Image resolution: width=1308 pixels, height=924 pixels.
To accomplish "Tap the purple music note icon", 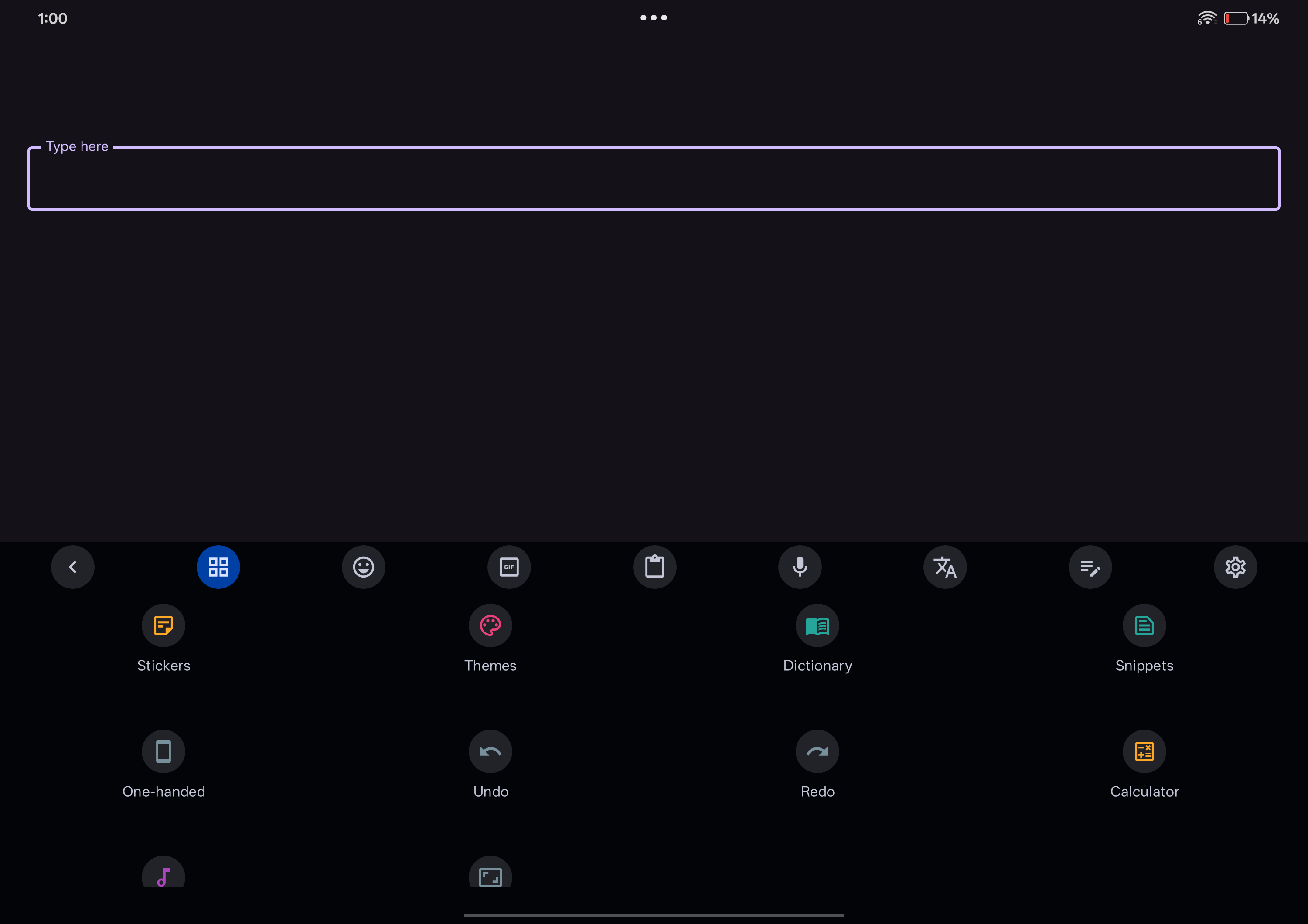I will (163, 873).
